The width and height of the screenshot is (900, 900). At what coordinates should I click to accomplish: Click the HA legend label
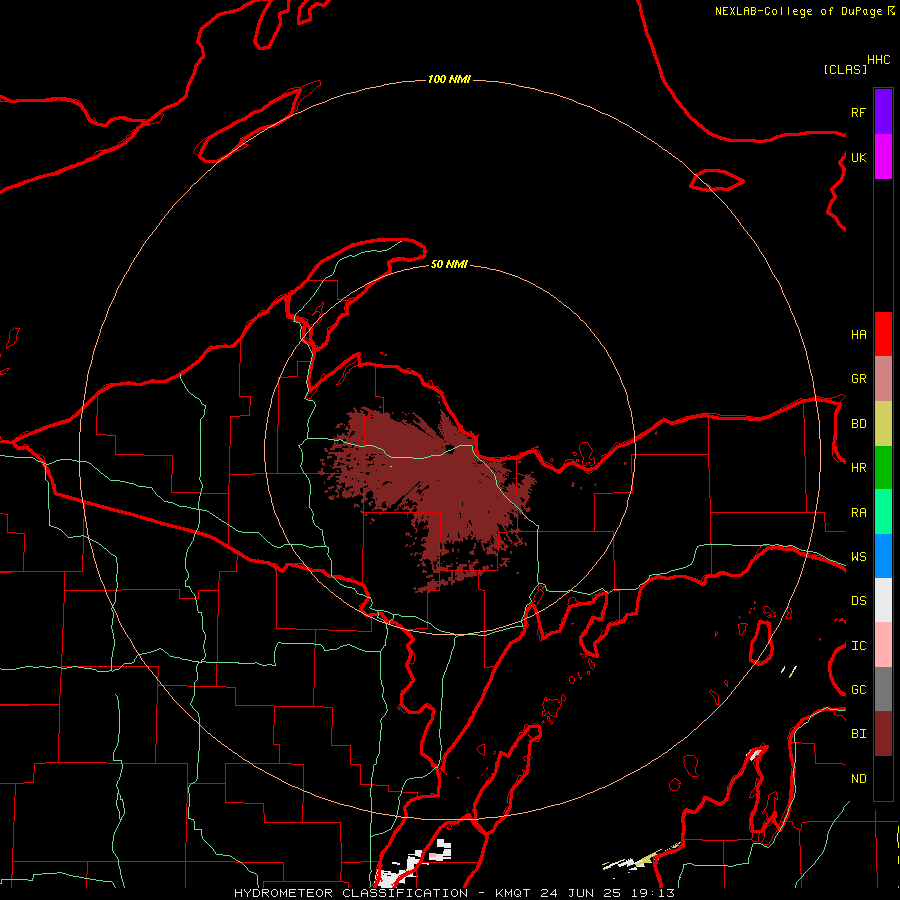(x=858, y=335)
